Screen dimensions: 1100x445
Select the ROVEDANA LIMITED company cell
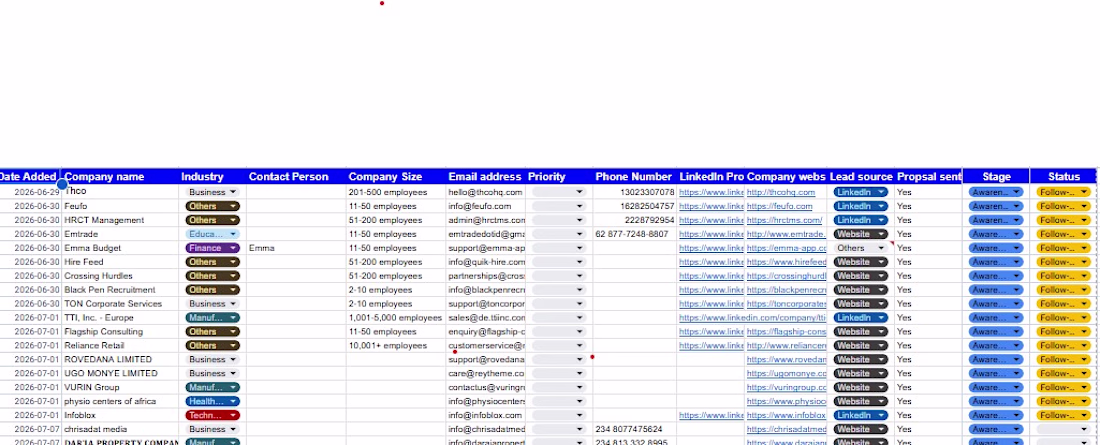pos(119,359)
